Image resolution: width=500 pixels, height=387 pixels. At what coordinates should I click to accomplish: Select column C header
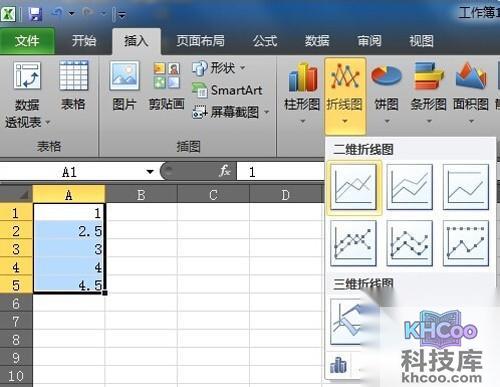click(x=213, y=195)
